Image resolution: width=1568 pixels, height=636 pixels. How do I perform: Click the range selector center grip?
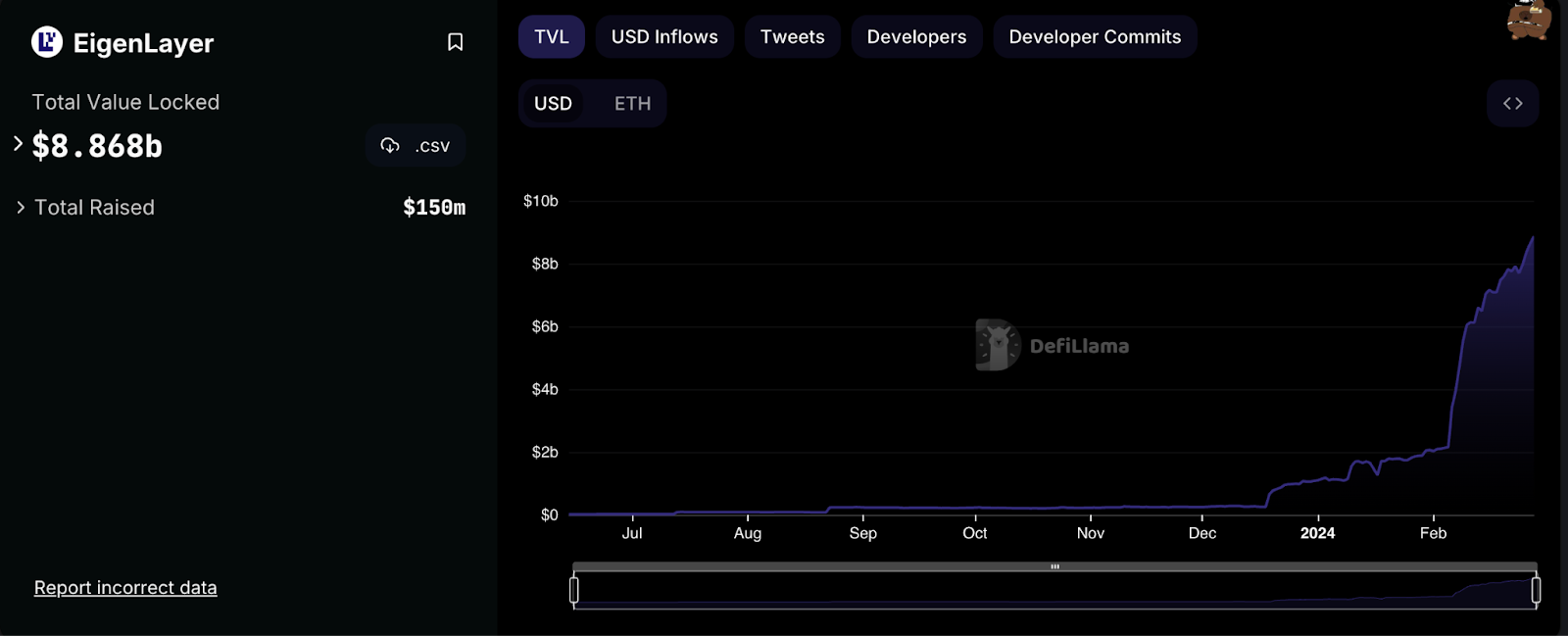[x=1054, y=566]
